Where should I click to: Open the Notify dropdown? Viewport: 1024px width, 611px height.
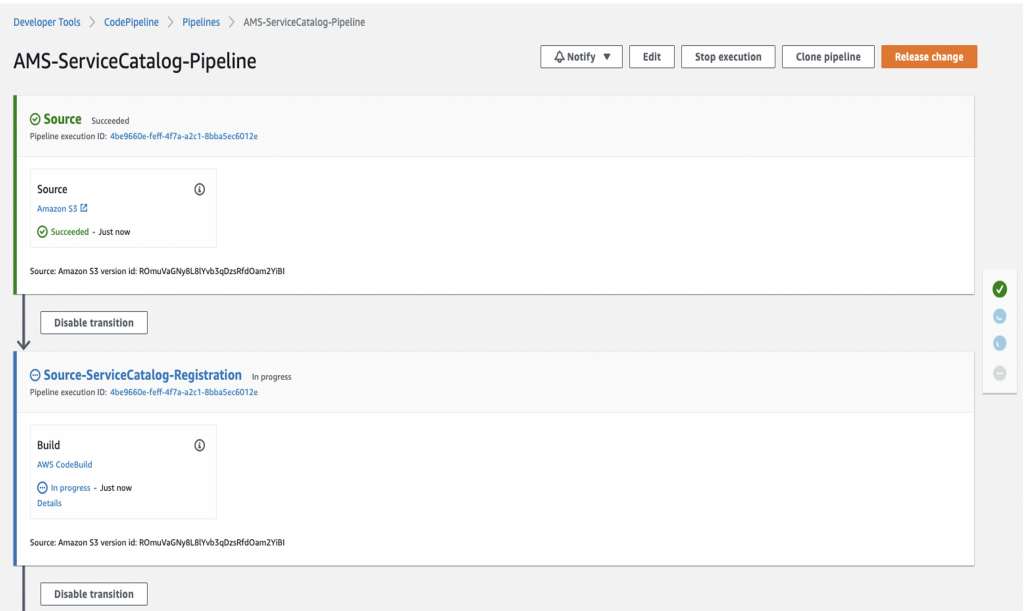point(581,56)
